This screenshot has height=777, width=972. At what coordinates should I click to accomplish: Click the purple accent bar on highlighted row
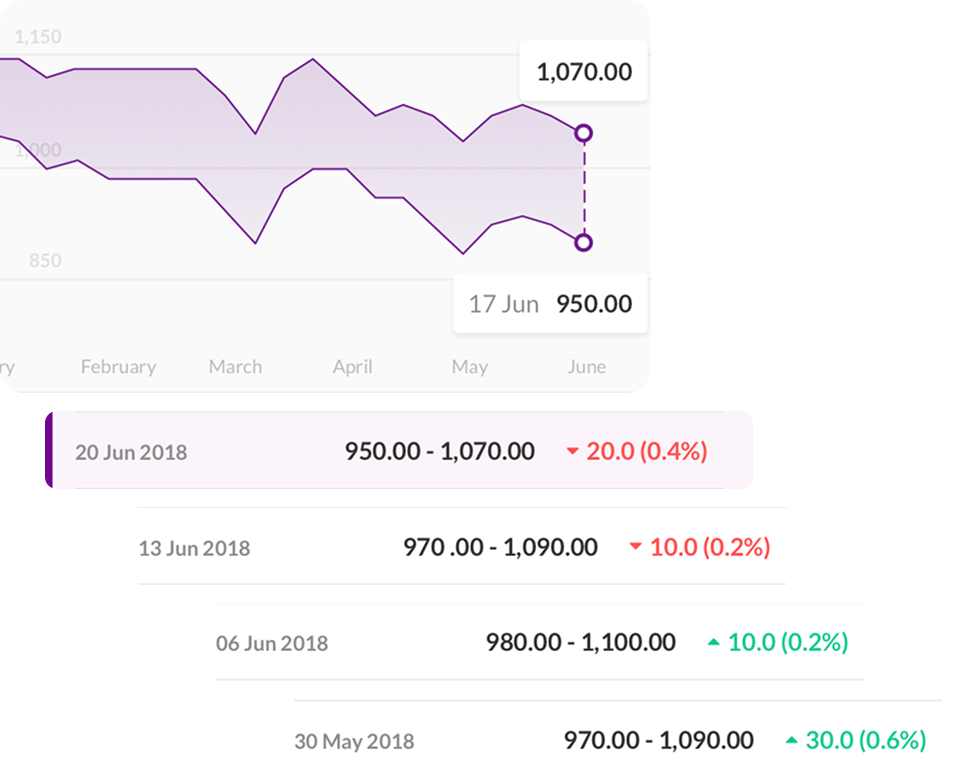tap(48, 451)
